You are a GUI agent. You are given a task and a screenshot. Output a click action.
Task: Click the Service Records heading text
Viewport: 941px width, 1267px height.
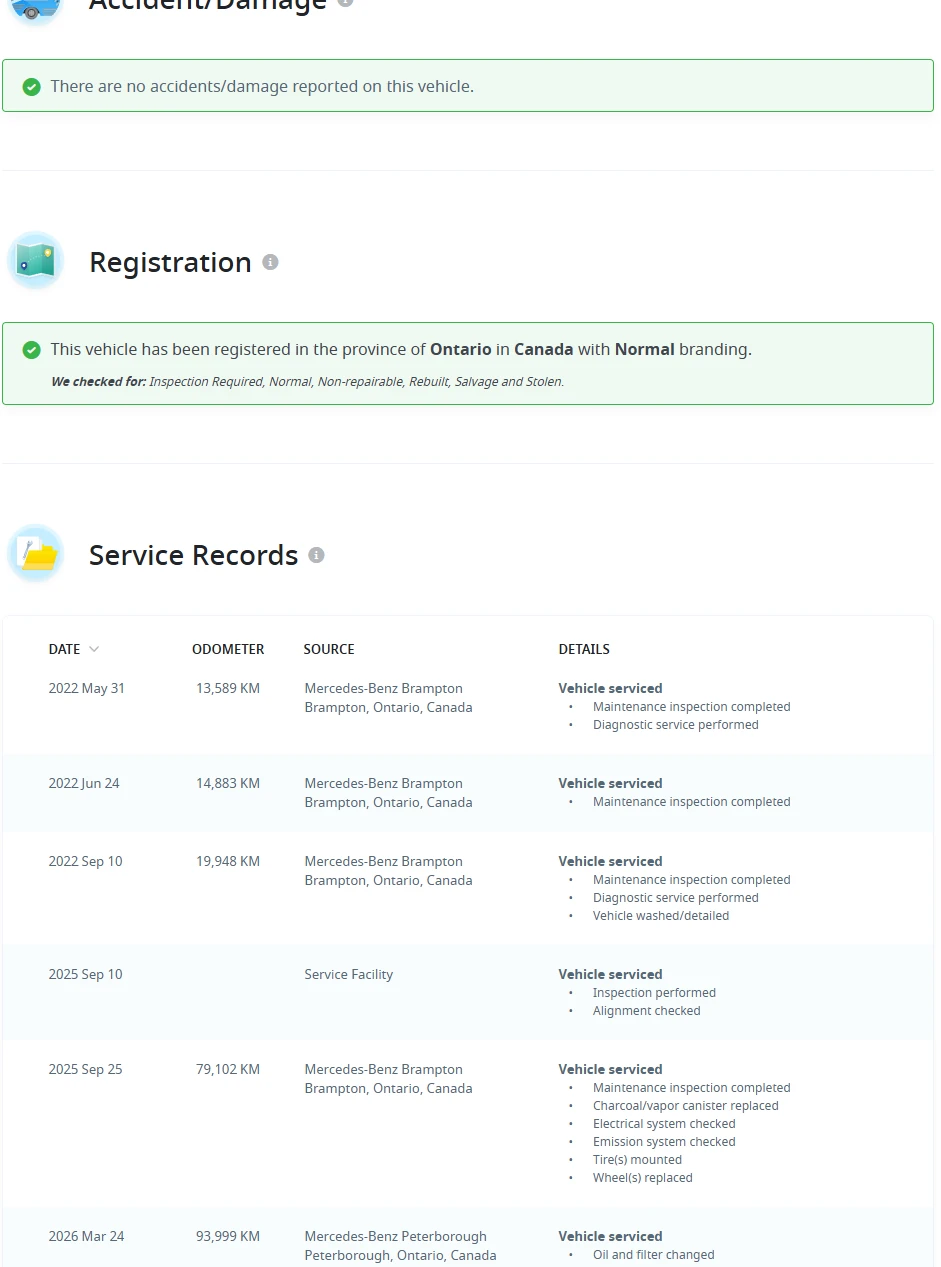[x=194, y=555]
